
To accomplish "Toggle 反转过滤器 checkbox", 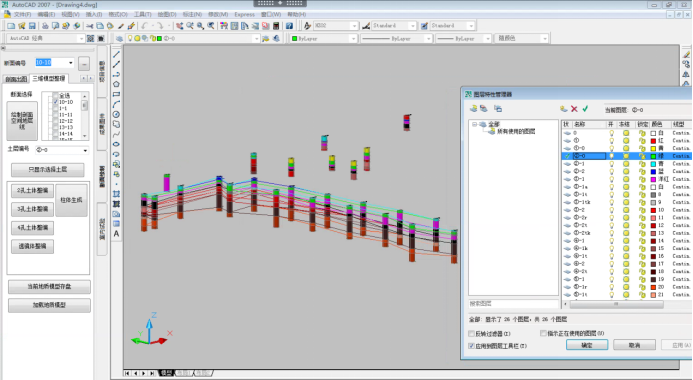I will (x=472, y=334).
